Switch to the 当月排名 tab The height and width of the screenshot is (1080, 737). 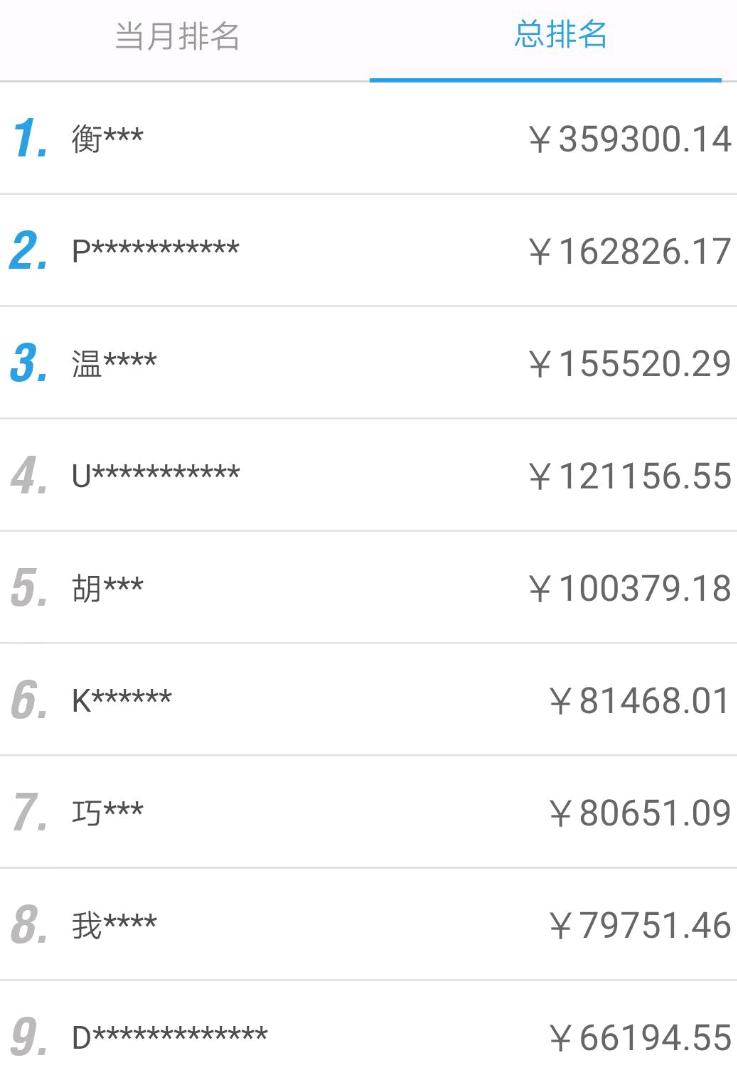coord(178,37)
